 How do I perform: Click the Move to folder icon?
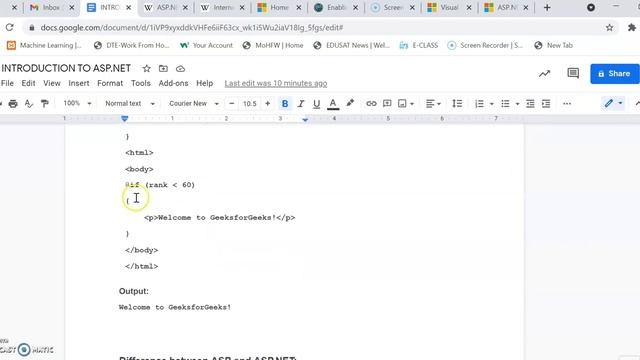(163, 69)
